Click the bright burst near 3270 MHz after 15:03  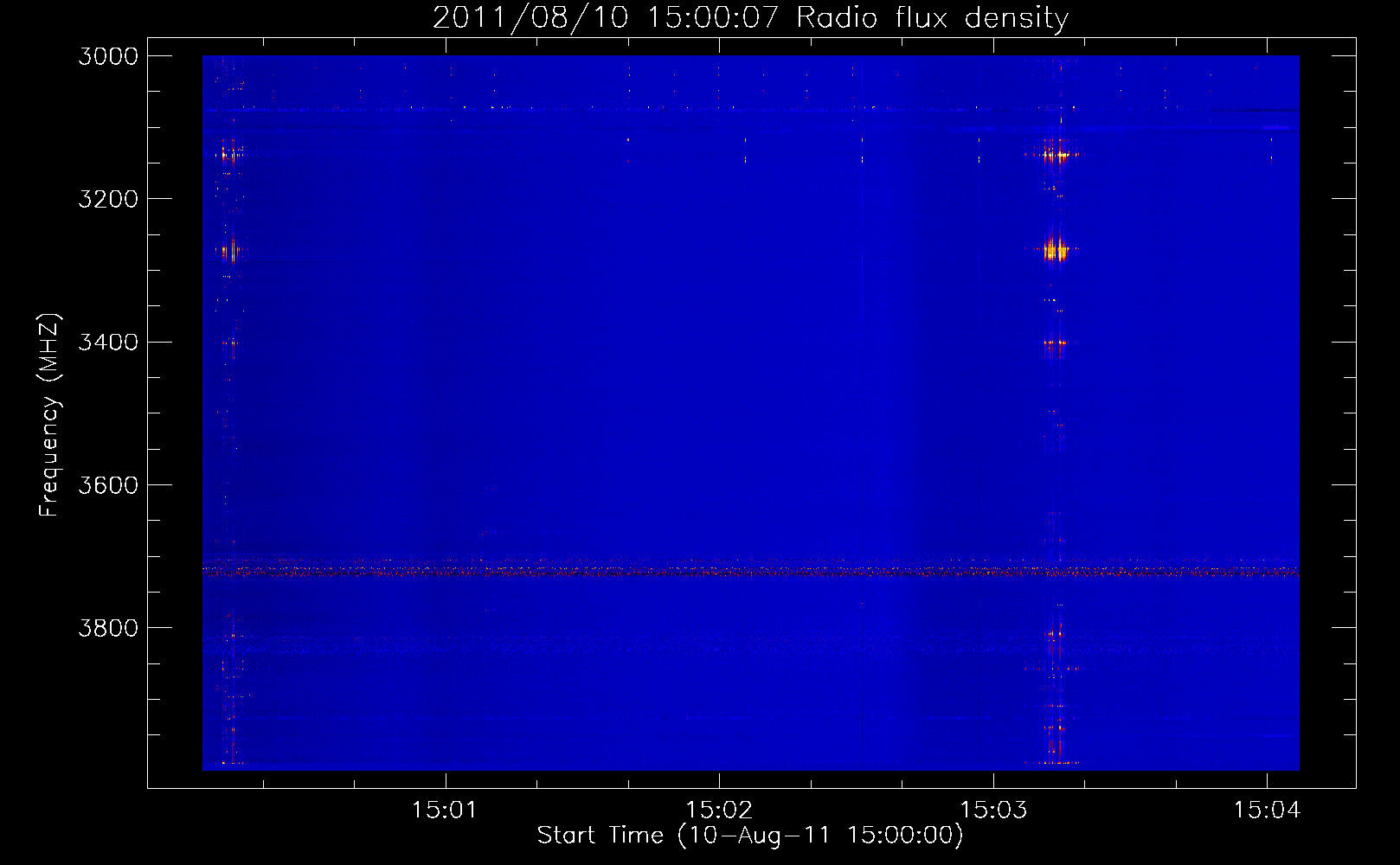[1055, 249]
